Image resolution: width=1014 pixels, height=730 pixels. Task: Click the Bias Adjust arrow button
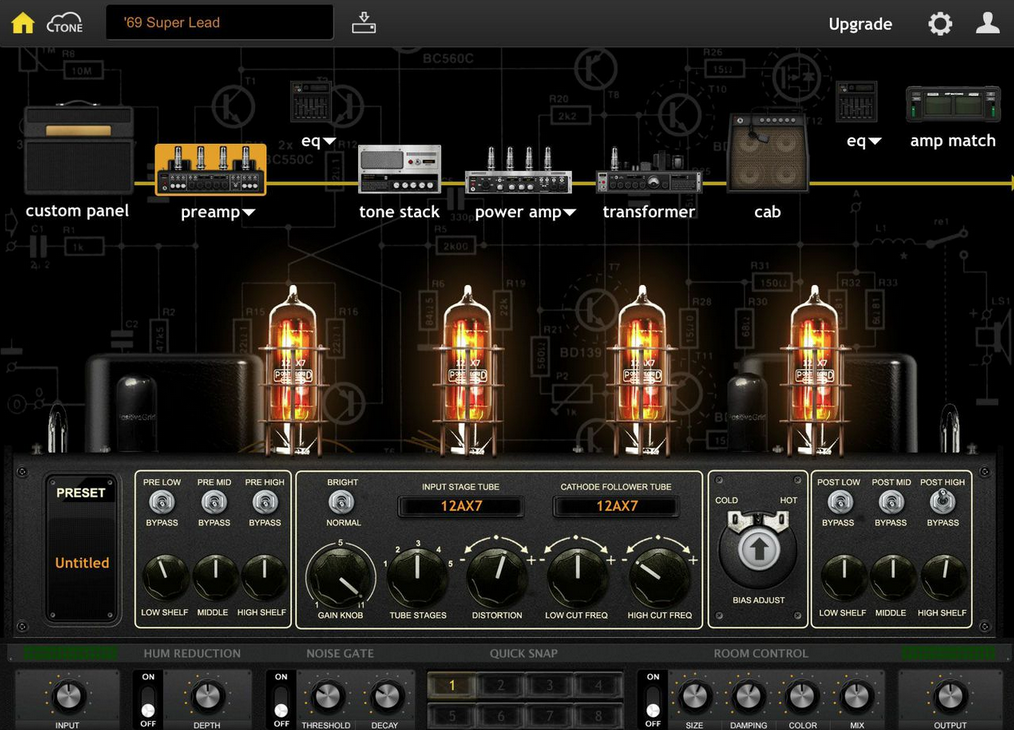(x=759, y=550)
